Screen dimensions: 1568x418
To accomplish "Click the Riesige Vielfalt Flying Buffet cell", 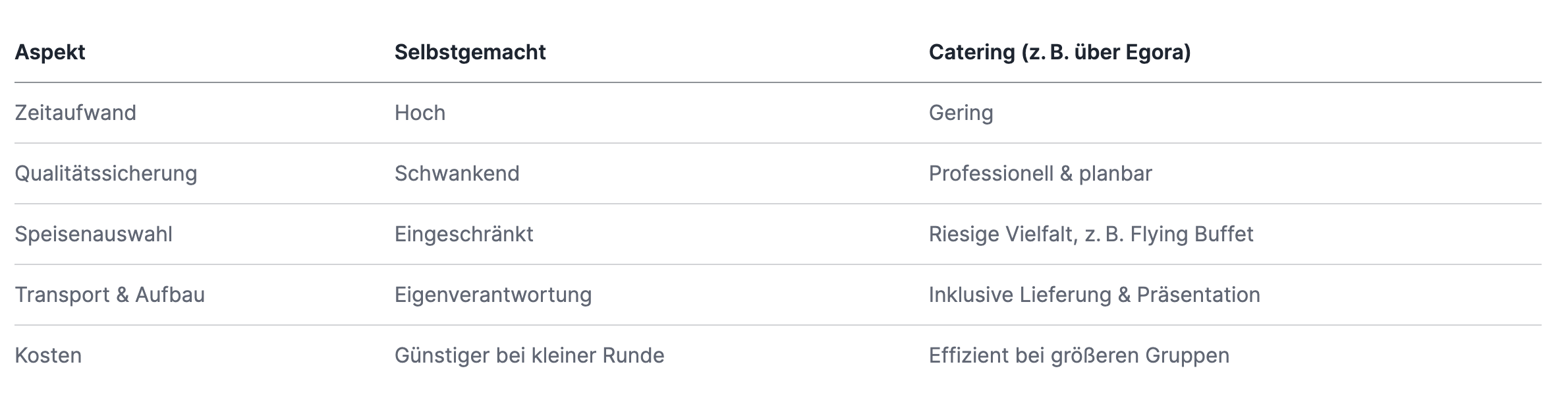I will tap(1091, 235).
